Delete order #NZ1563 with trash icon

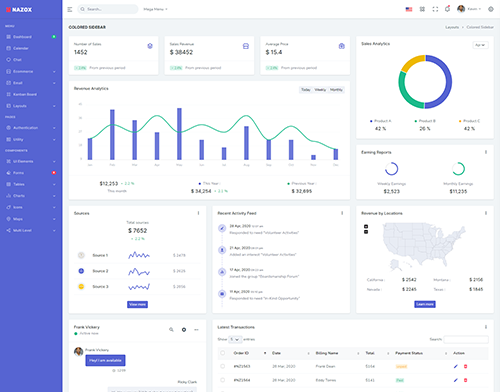[x=466, y=366]
